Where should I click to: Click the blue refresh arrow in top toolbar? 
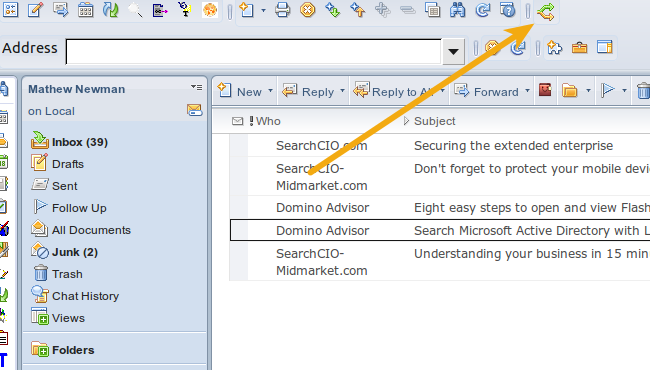pyautogui.click(x=483, y=9)
